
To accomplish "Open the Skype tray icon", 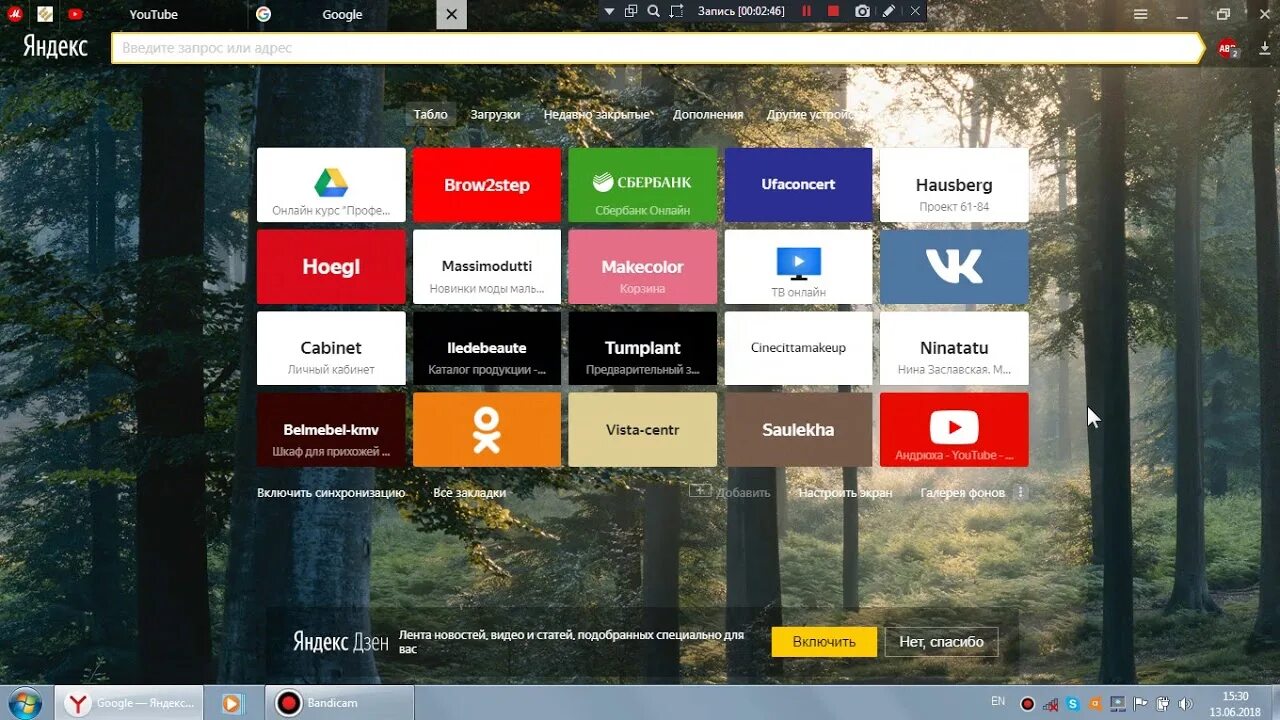I will pos(1072,704).
